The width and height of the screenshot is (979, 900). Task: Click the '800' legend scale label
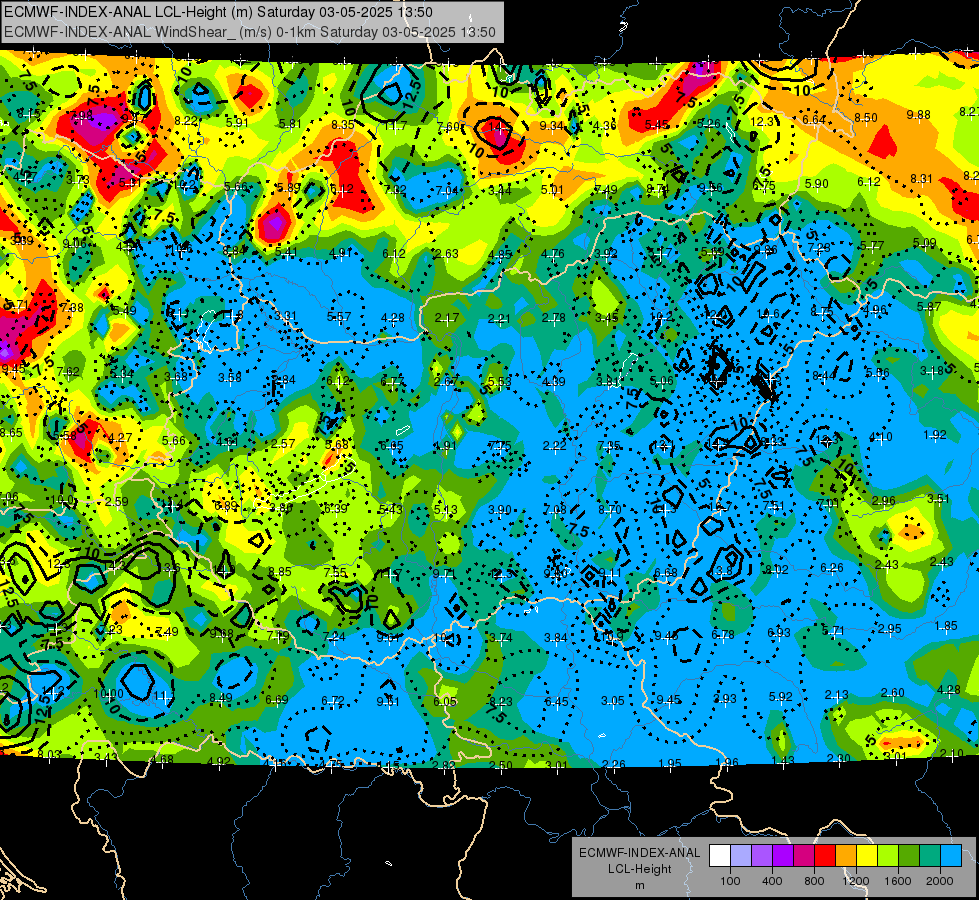[814, 881]
